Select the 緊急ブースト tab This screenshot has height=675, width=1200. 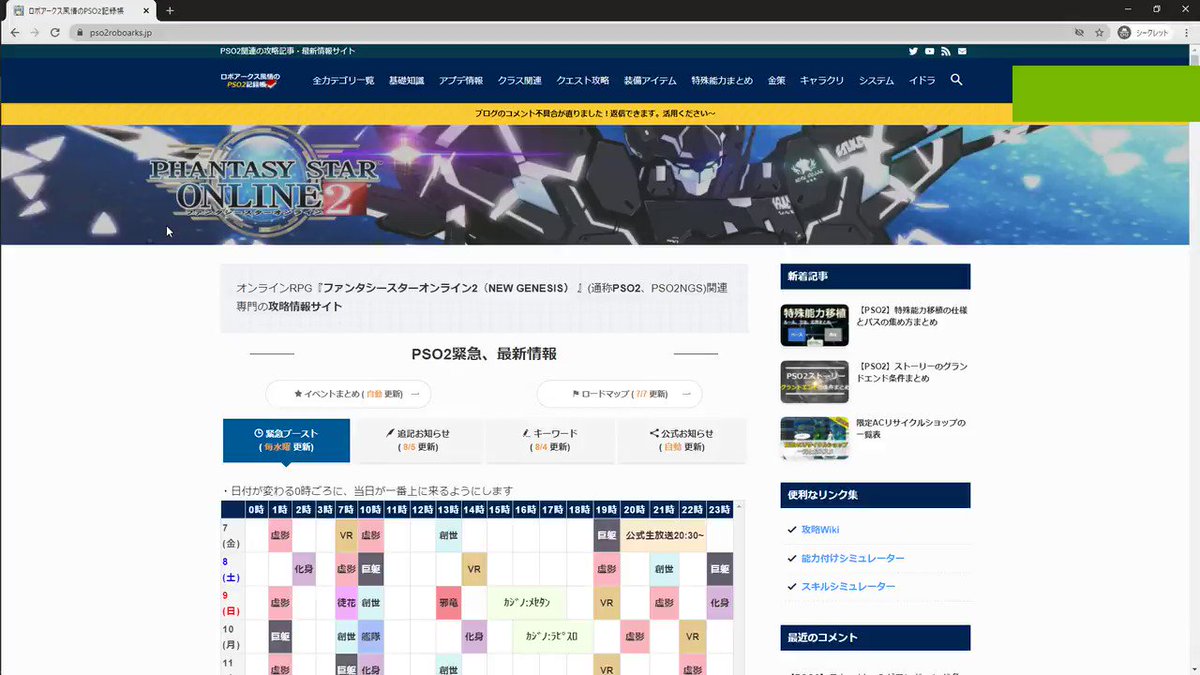point(286,440)
